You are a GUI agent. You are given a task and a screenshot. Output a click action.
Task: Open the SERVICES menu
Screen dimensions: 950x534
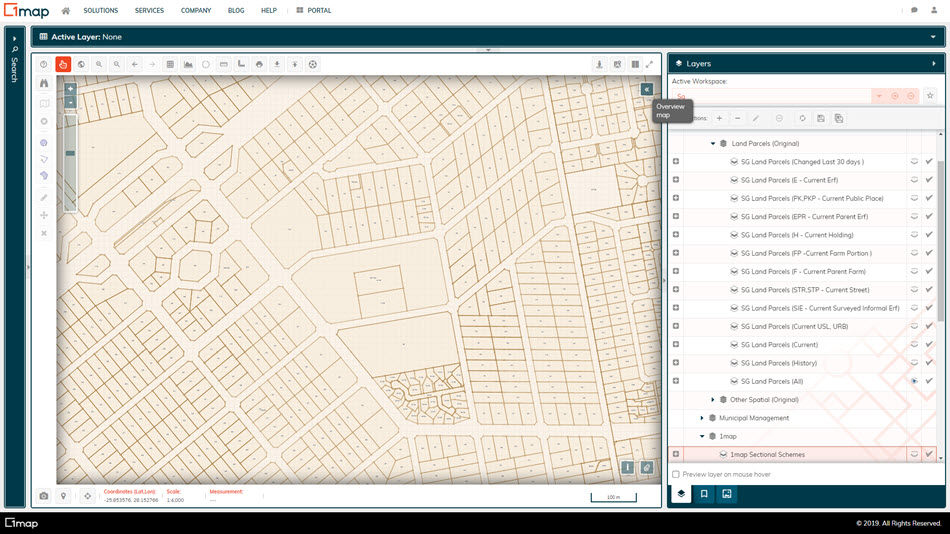coord(149,10)
